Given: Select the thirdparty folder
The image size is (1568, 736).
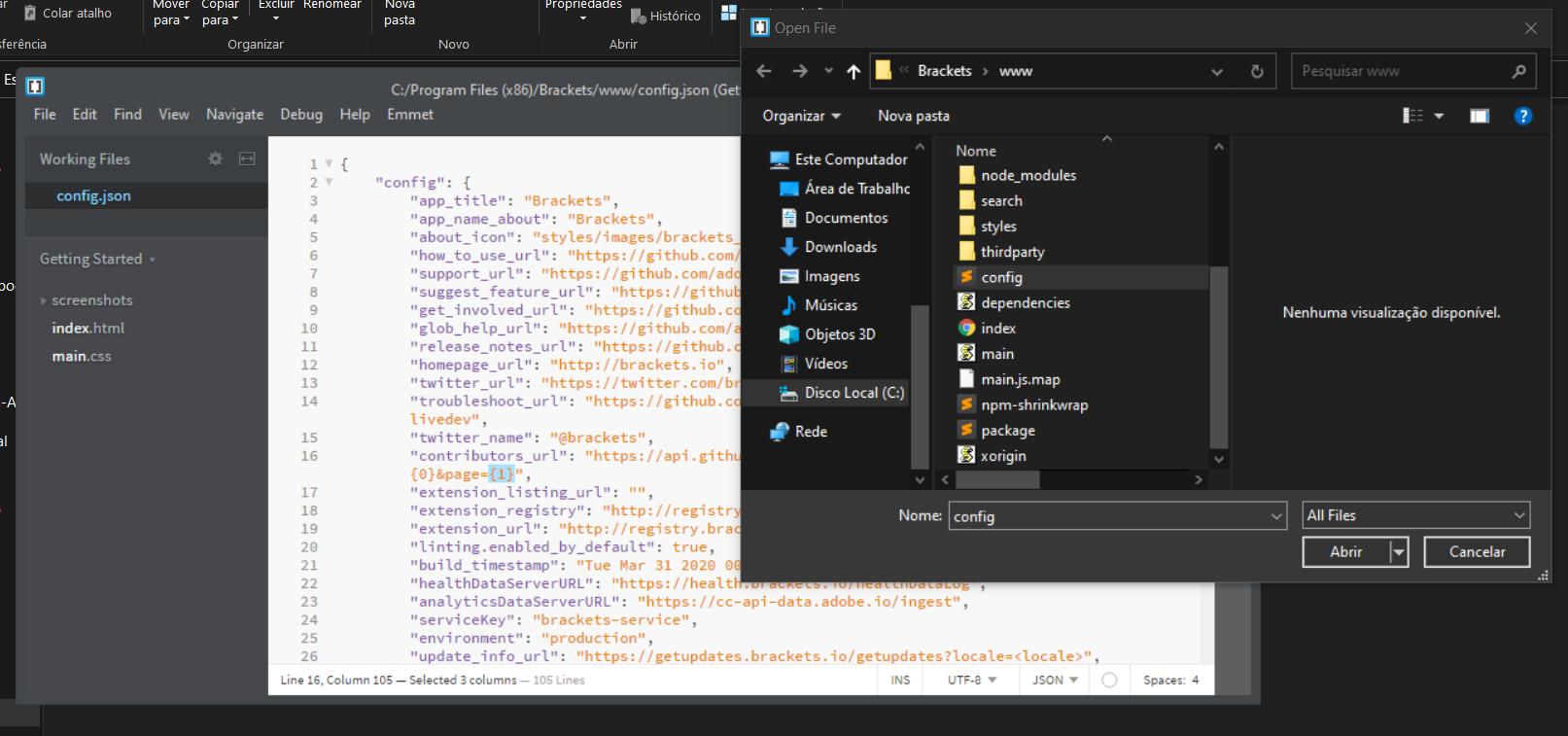Looking at the screenshot, I should [1001, 252].
